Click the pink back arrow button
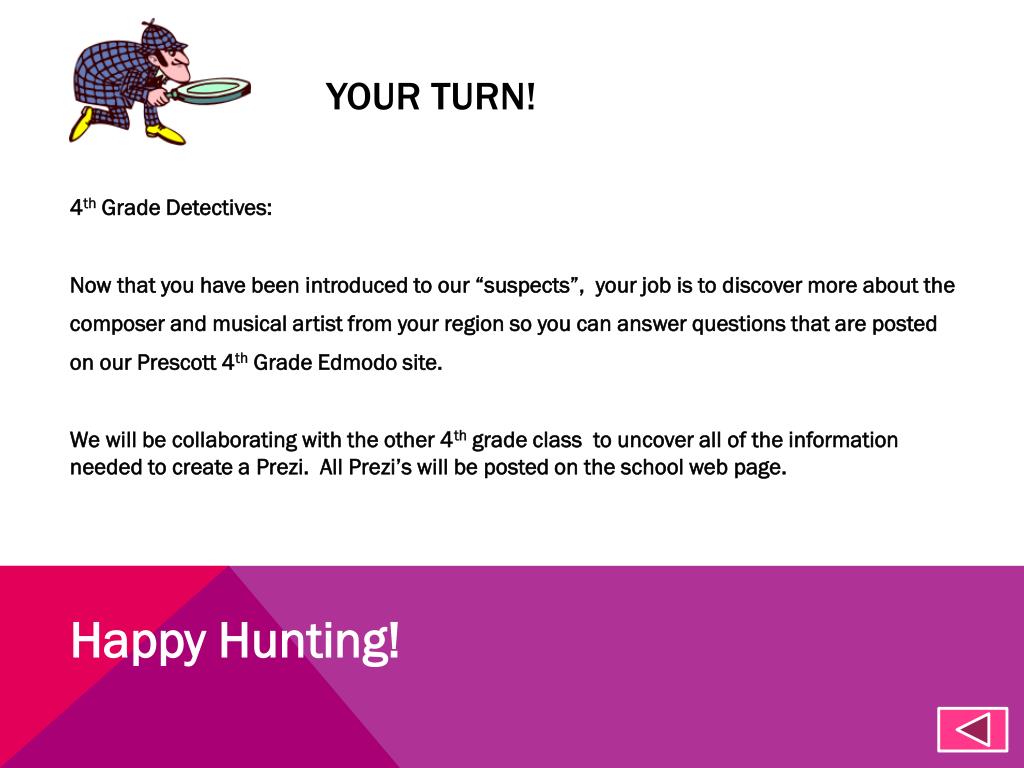This screenshot has height=768, width=1024. tap(972, 729)
